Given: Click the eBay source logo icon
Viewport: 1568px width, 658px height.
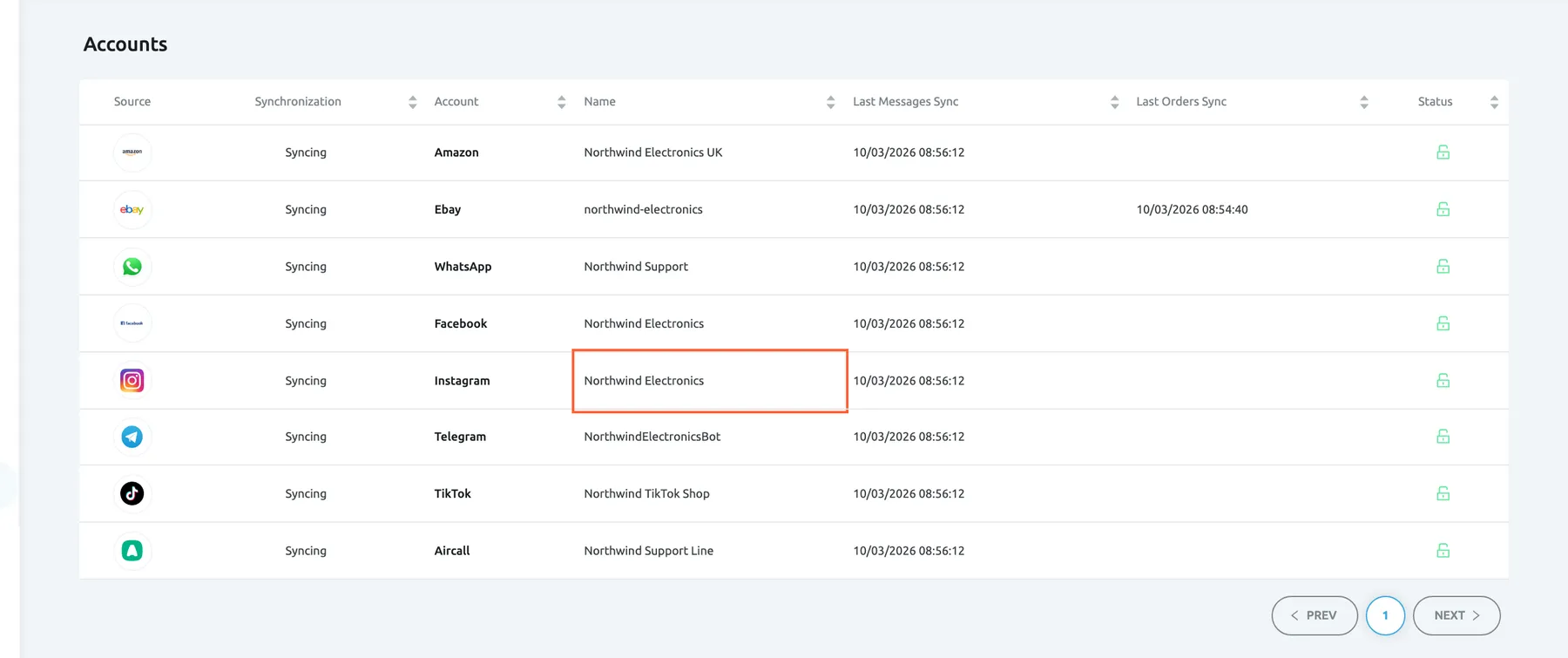Looking at the screenshot, I should (132, 209).
